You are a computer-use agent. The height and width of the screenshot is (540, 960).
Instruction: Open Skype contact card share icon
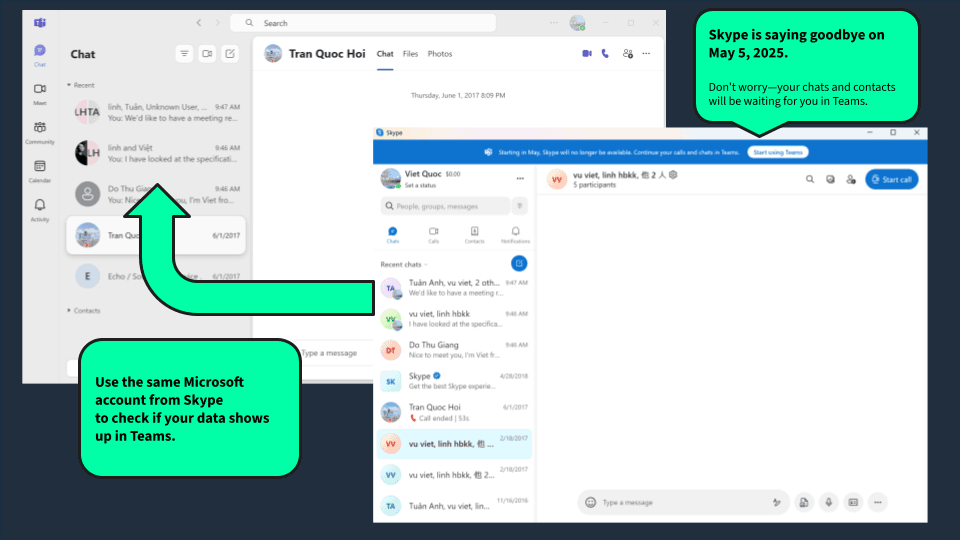coord(853,503)
